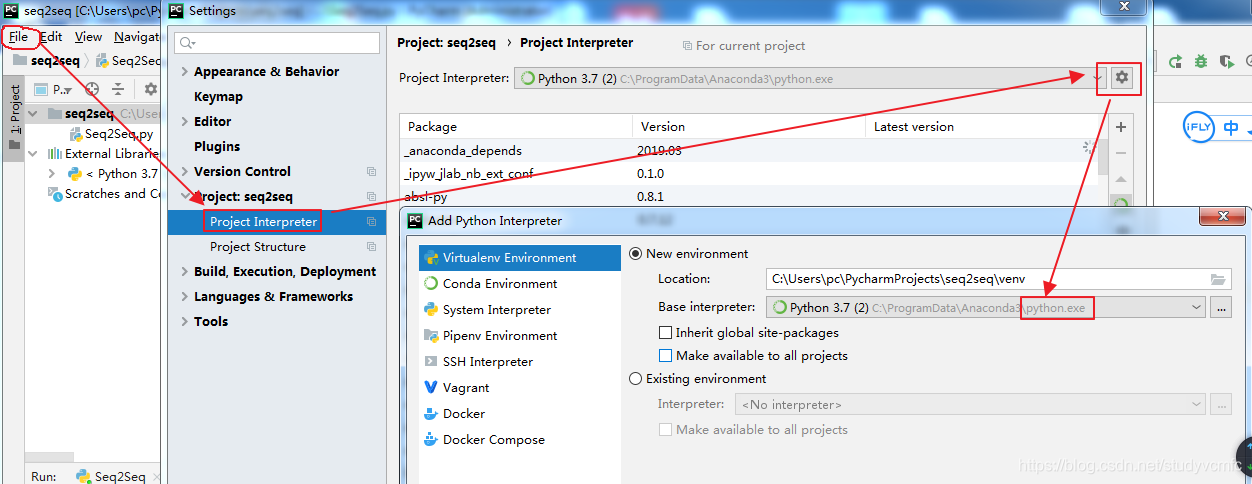Click the copy icon beside Version Control
The height and width of the screenshot is (484, 1252).
[x=372, y=172]
